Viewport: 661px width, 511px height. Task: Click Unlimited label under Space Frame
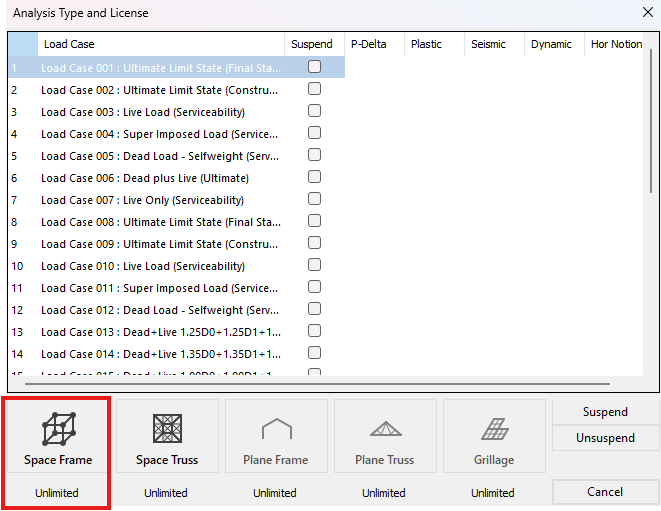(x=57, y=492)
